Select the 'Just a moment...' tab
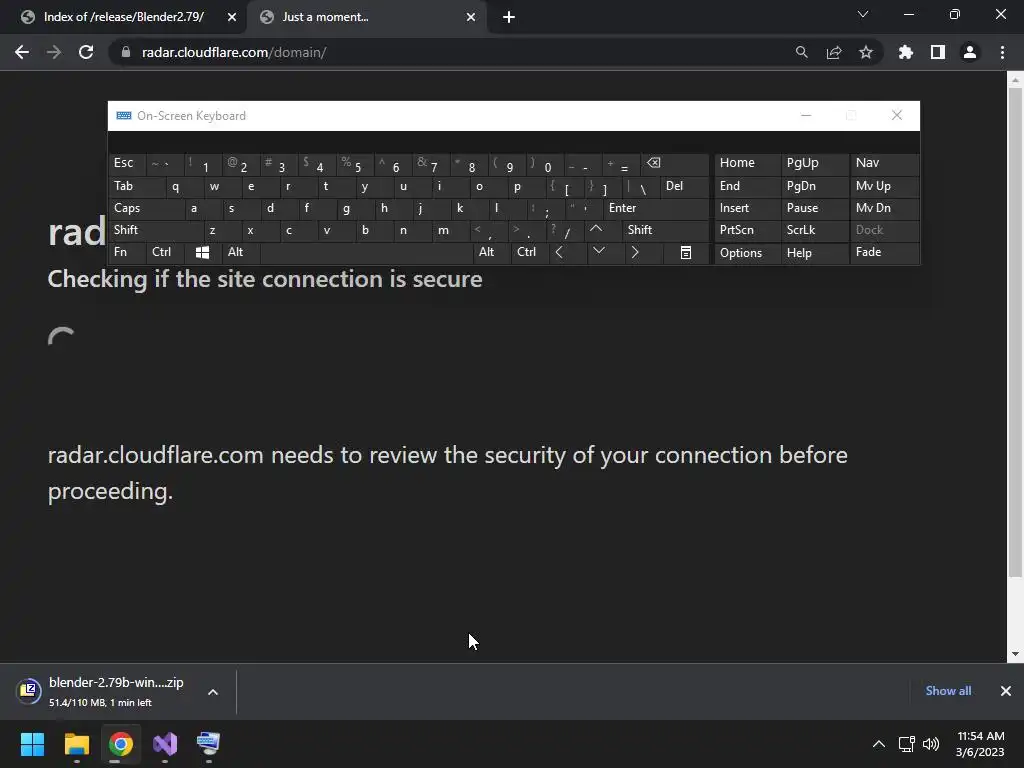This screenshot has width=1024, height=768. coord(366,18)
